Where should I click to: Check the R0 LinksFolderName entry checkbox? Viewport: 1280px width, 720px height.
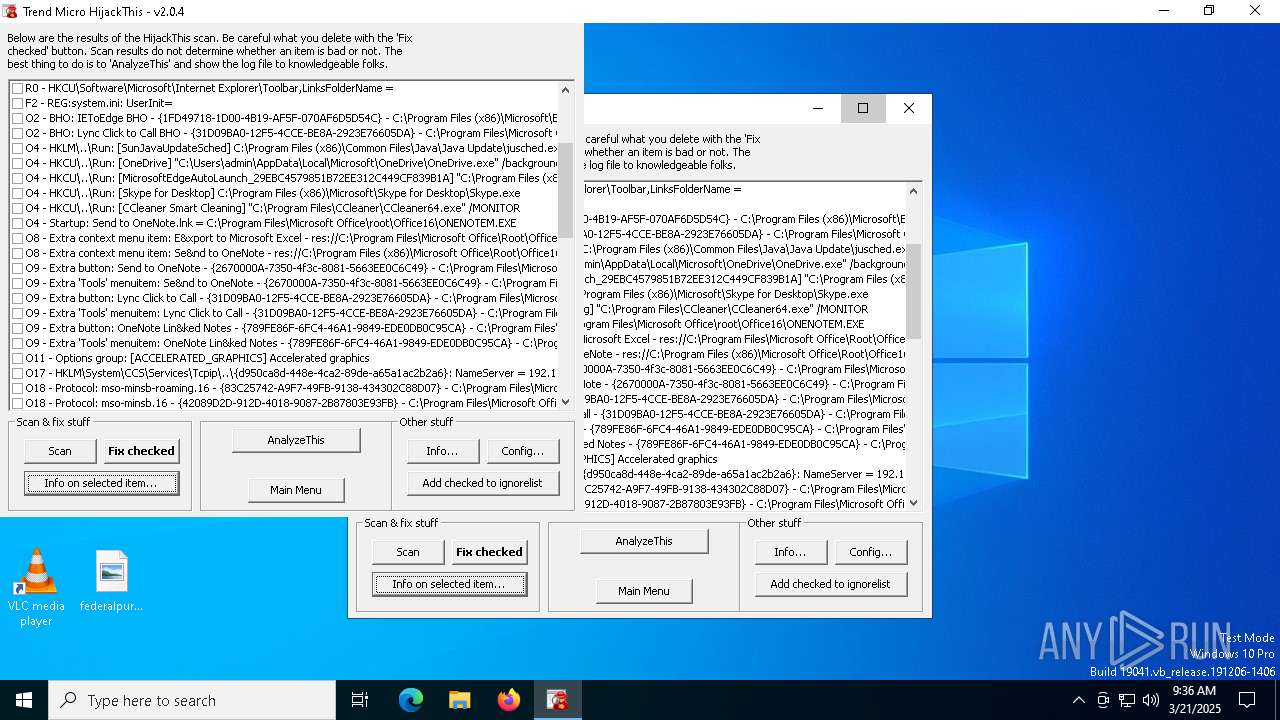click(18, 88)
